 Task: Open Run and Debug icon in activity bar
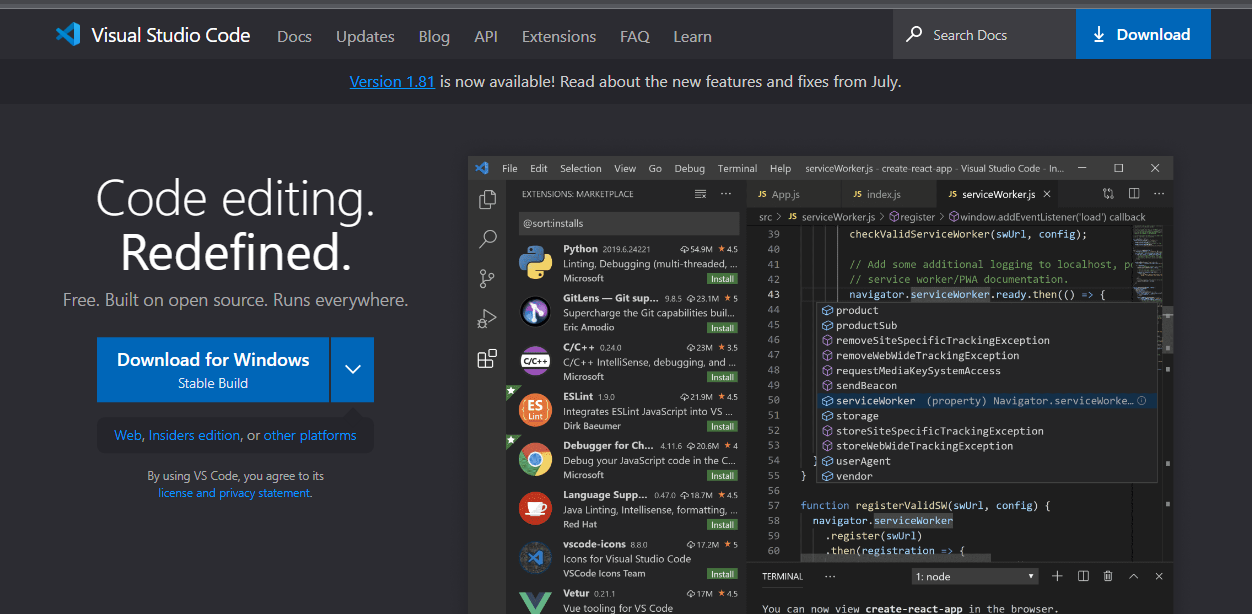point(487,319)
